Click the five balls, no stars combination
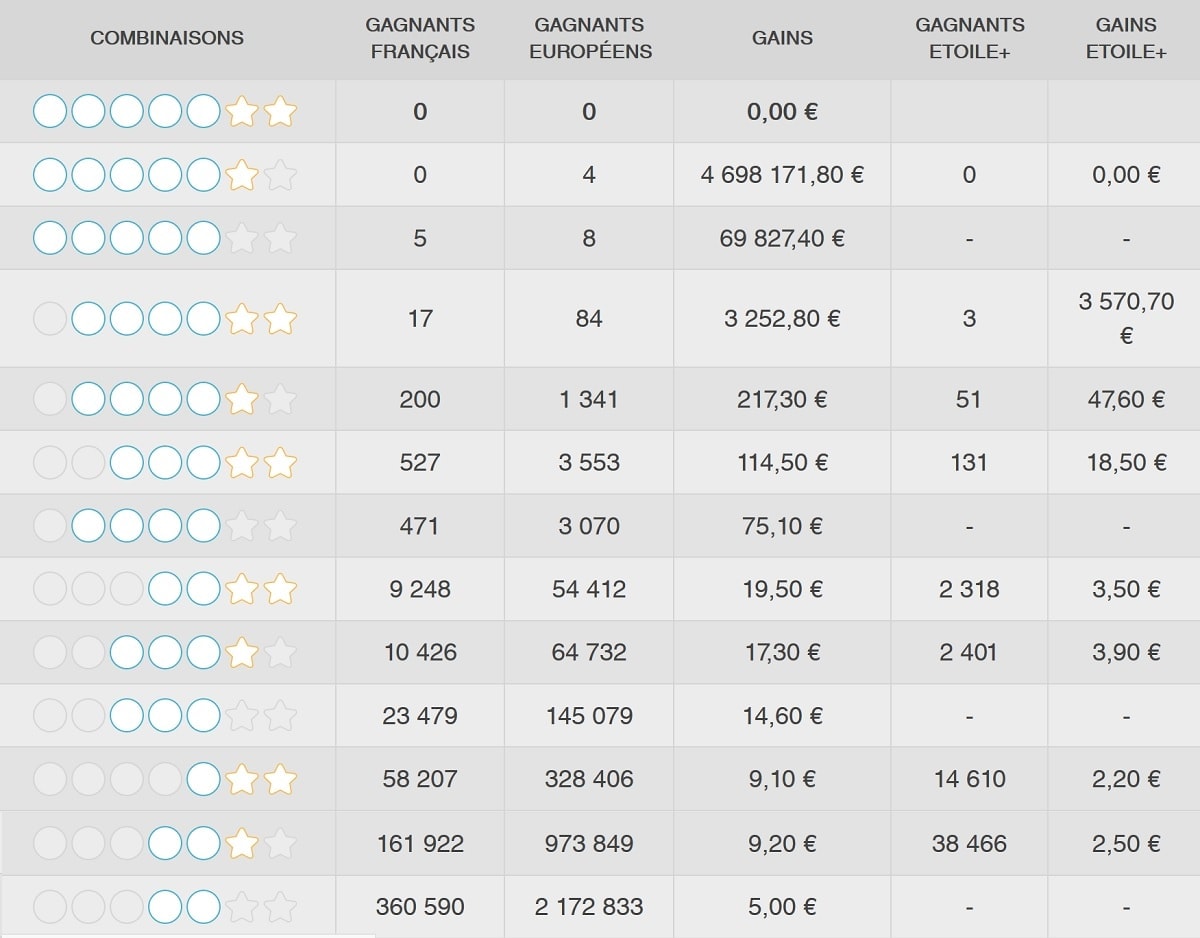1200x938 pixels. pos(165,238)
